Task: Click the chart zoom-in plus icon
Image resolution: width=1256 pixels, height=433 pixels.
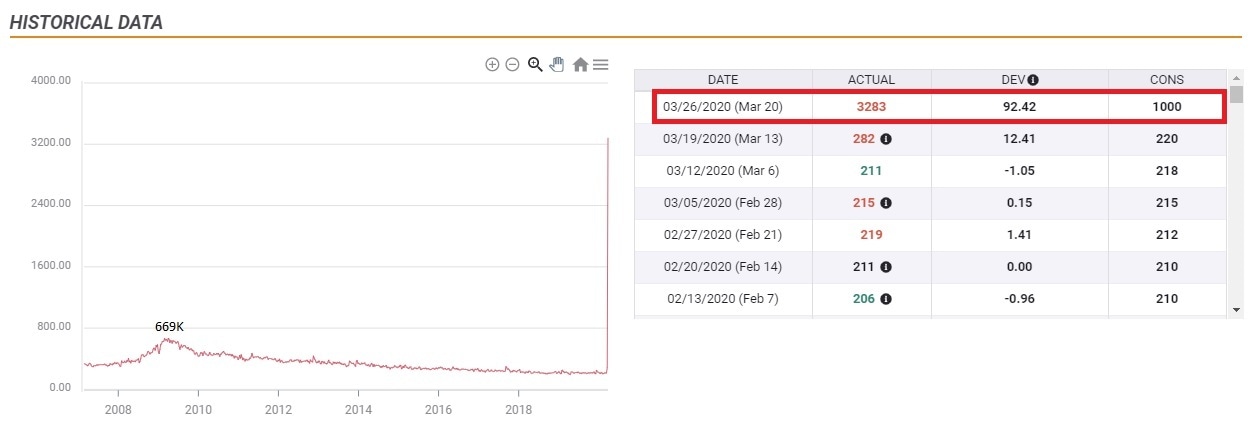Action: [x=492, y=65]
